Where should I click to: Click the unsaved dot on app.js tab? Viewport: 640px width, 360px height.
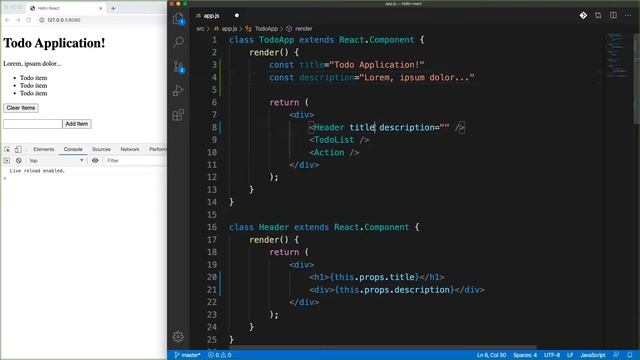point(237,16)
